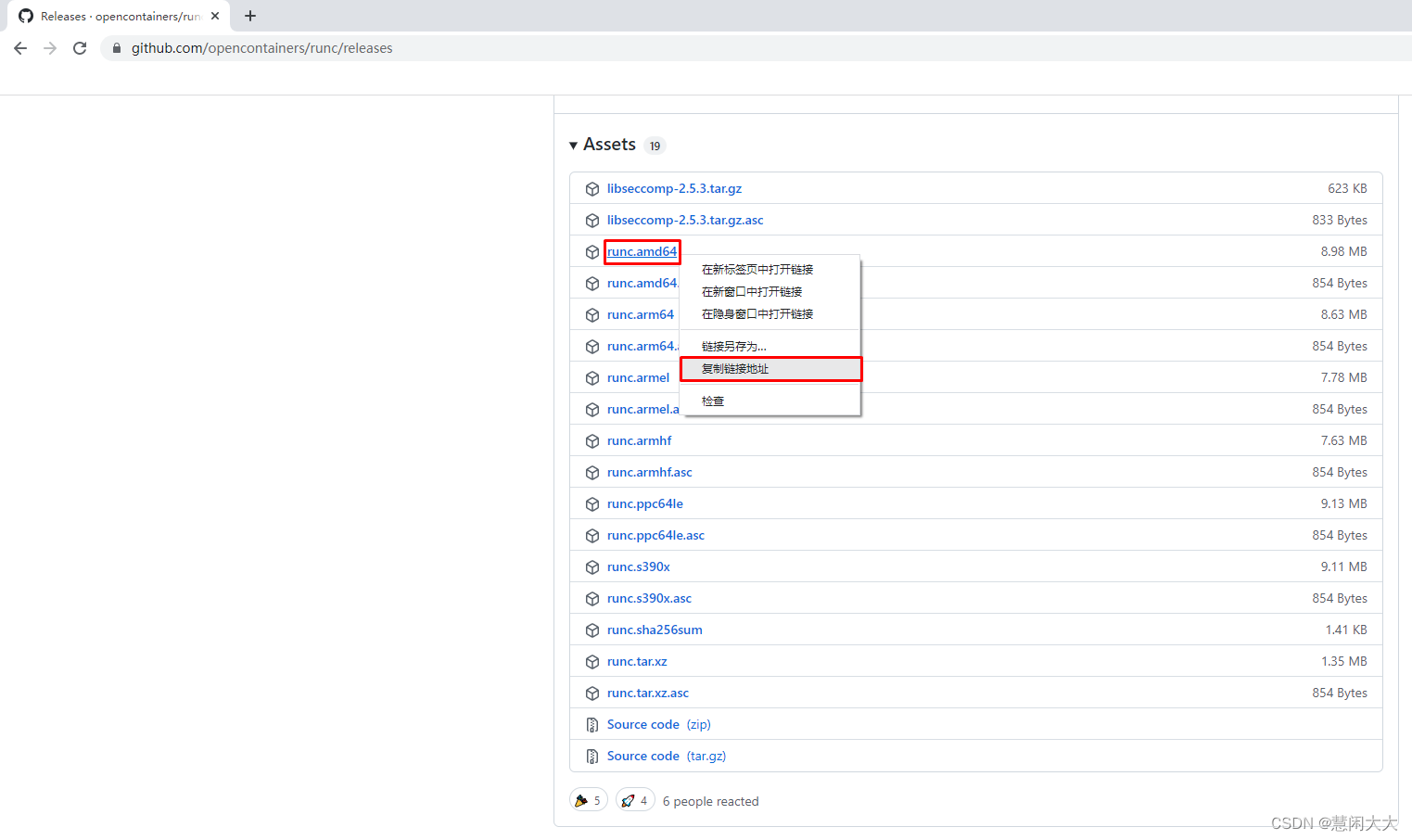Open the runc.tar.xz download link
The image size is (1412, 840).
[x=637, y=661]
